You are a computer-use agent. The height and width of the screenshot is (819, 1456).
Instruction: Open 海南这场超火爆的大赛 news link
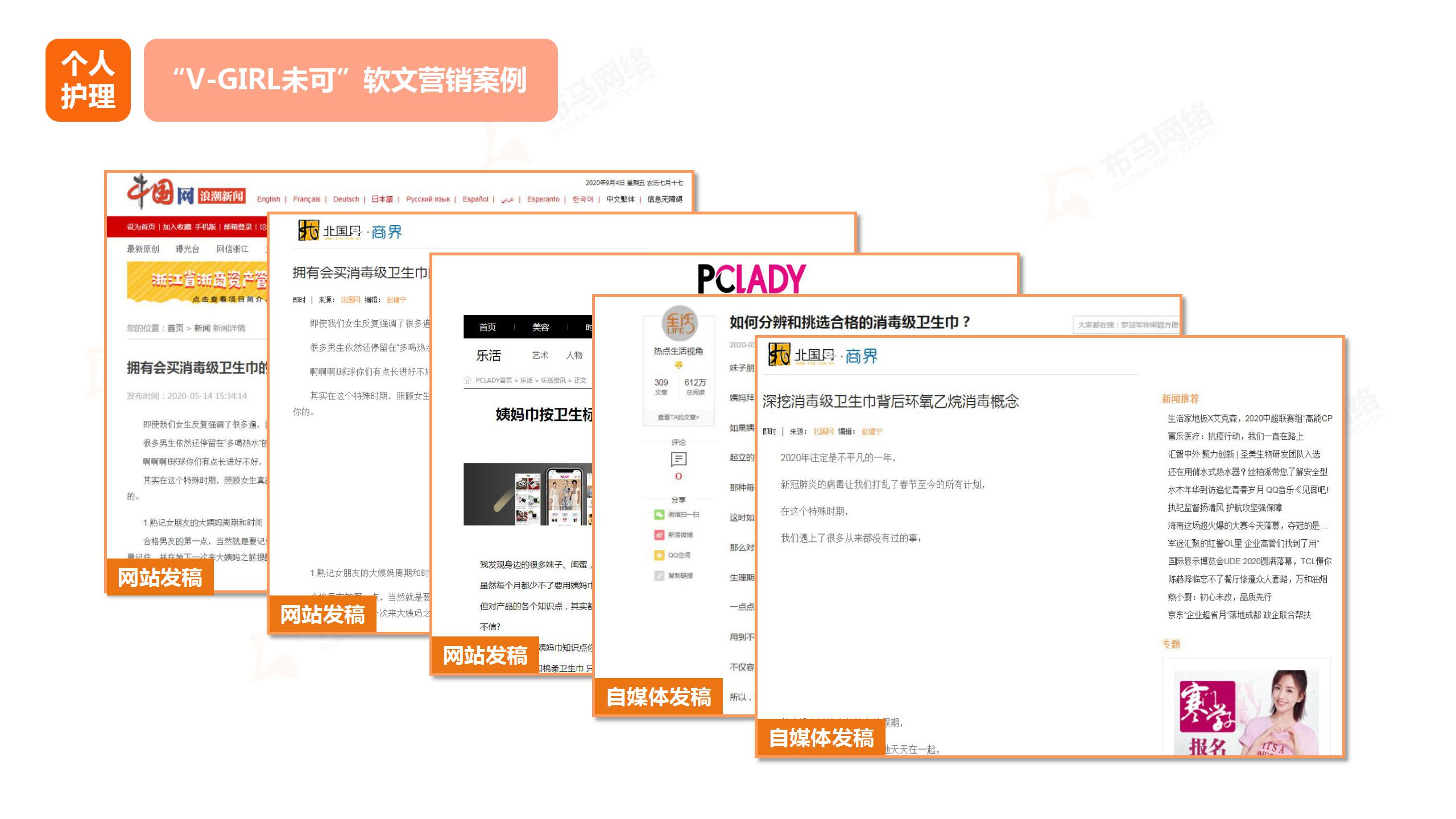pos(1248,526)
